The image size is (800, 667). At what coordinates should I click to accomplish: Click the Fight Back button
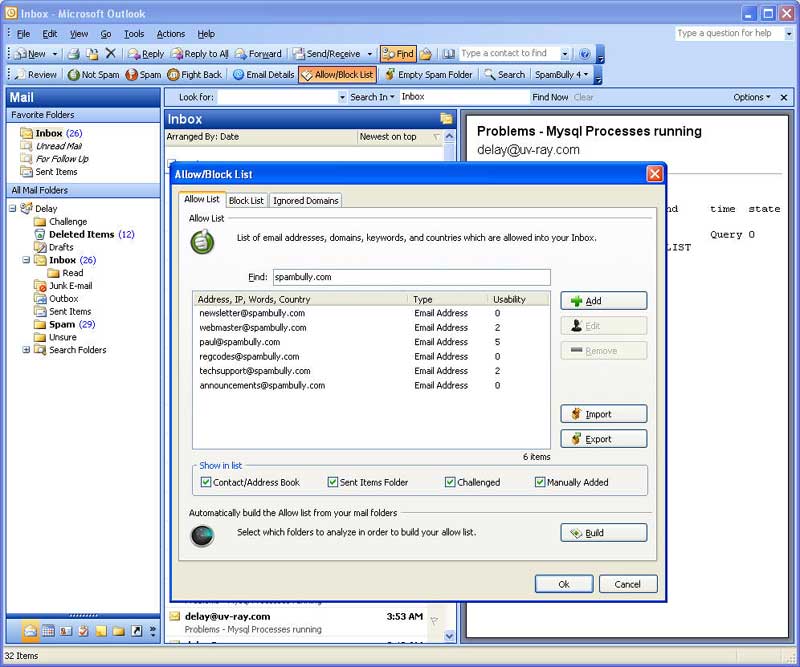[194, 75]
